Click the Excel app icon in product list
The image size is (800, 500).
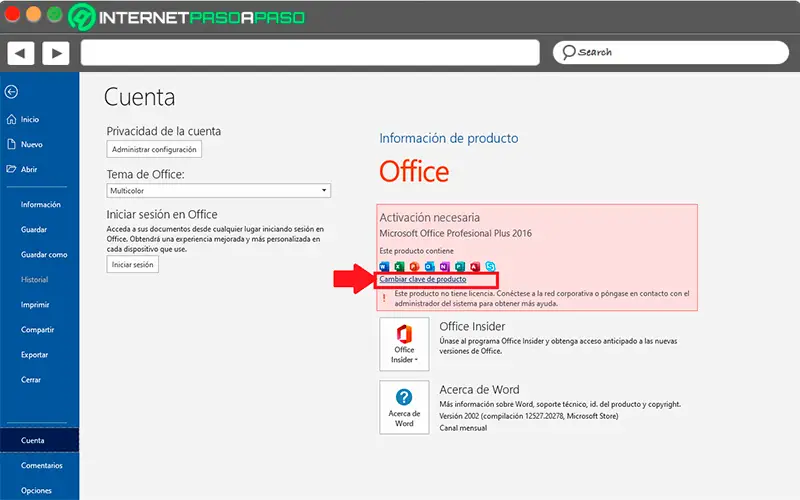tap(399, 266)
